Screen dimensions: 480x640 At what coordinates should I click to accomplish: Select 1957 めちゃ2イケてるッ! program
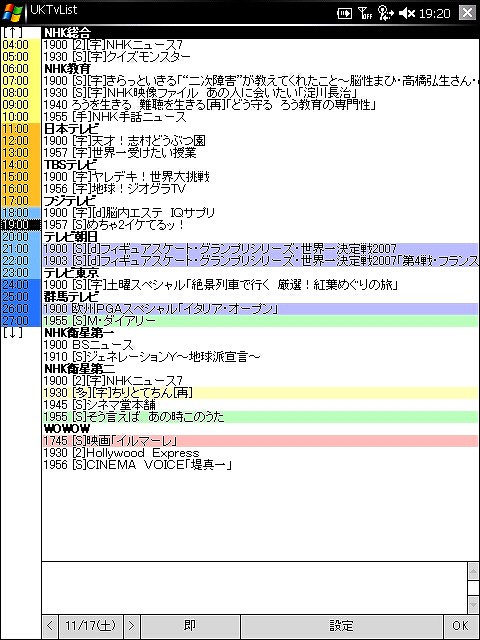pyautogui.click(x=260, y=225)
